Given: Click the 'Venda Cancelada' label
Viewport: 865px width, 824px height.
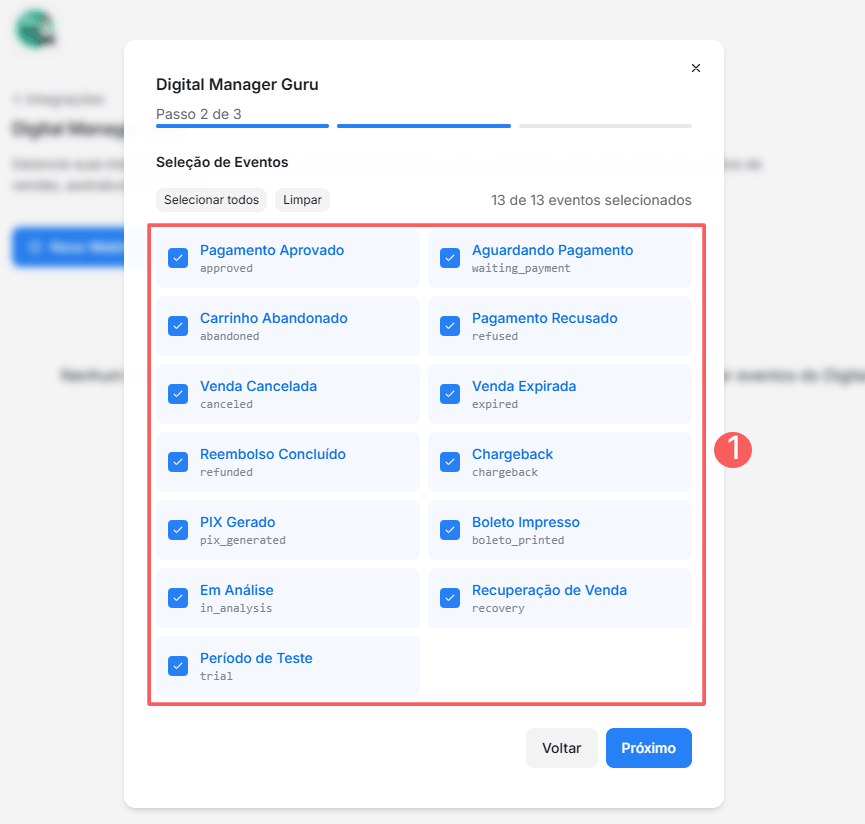Looking at the screenshot, I should tap(258, 386).
